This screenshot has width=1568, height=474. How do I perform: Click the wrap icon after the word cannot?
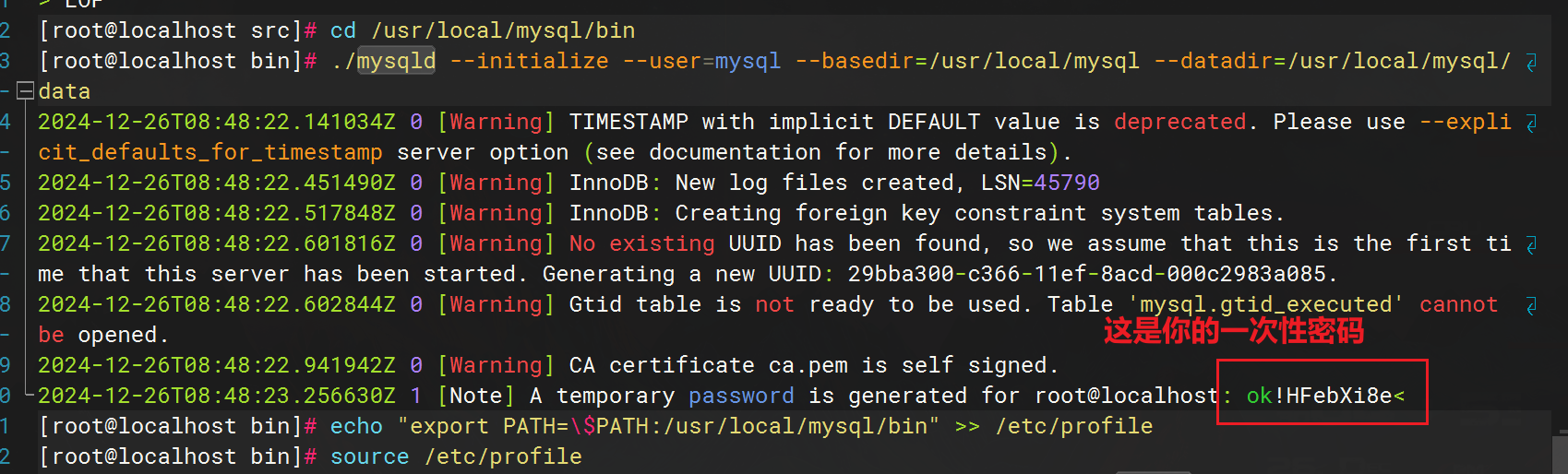[1531, 305]
